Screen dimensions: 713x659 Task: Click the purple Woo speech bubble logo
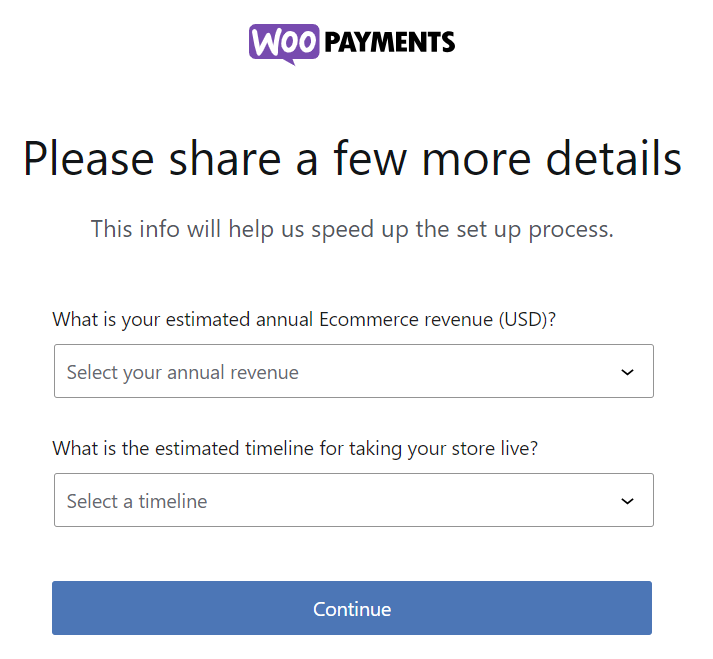[x=284, y=43]
